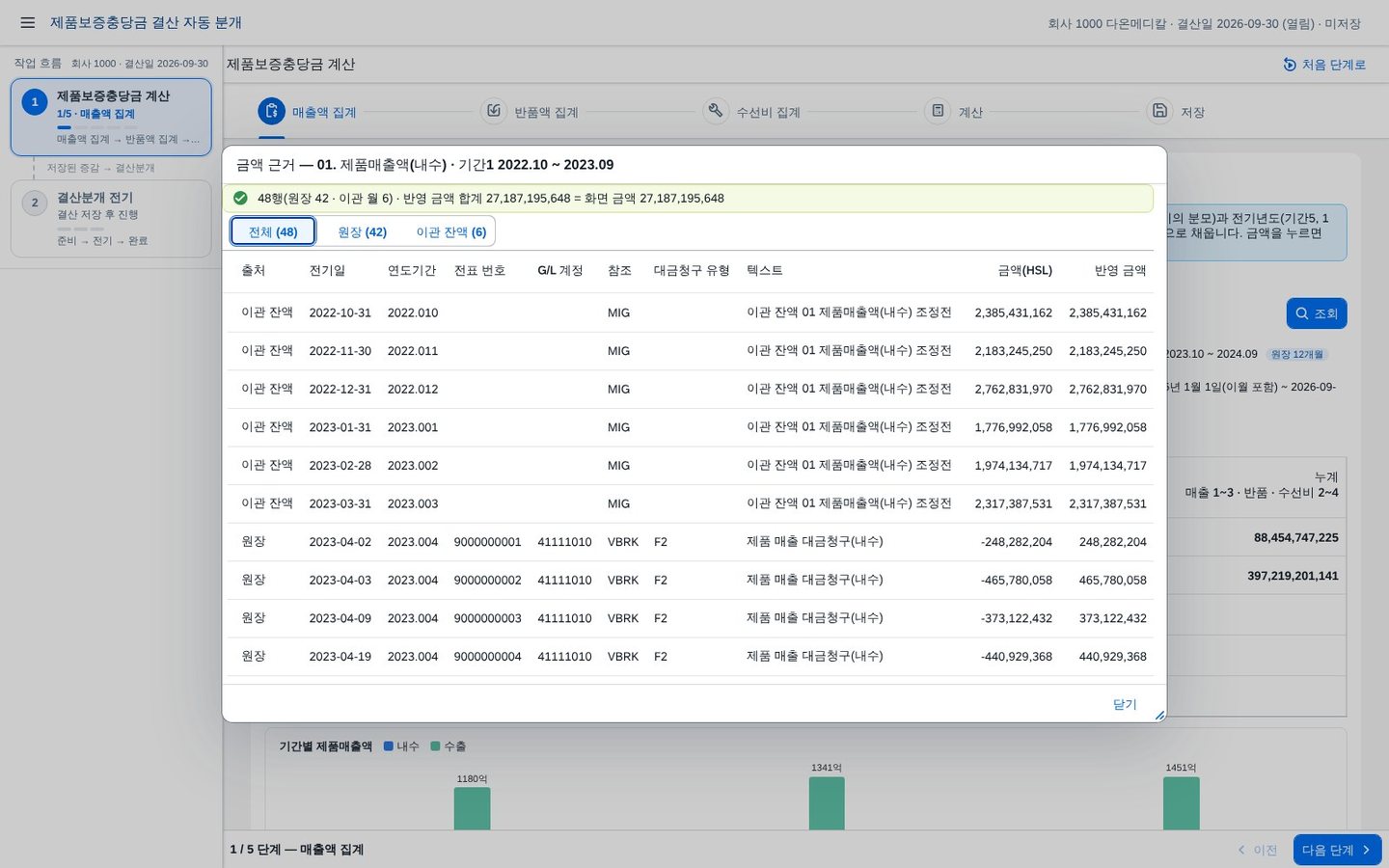Select the 원장 (42) tab
The height and width of the screenshot is (868, 1389).
[362, 231]
